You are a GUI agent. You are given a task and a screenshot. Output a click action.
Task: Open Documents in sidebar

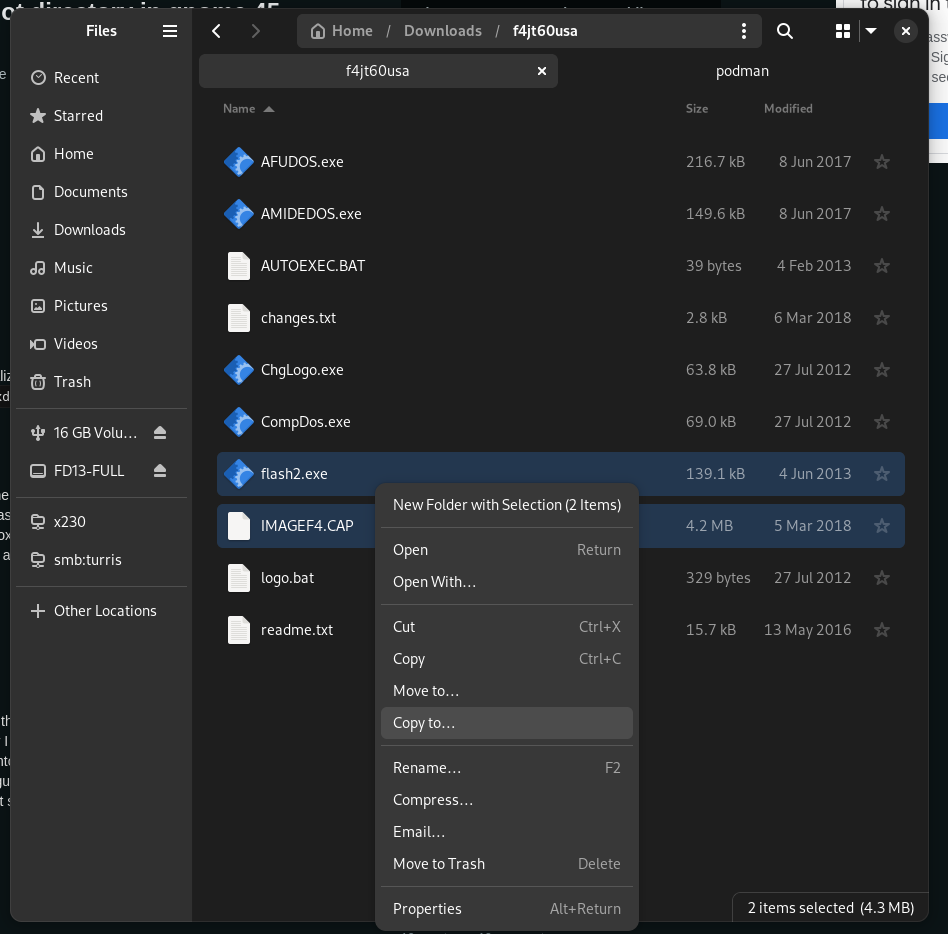point(101,192)
